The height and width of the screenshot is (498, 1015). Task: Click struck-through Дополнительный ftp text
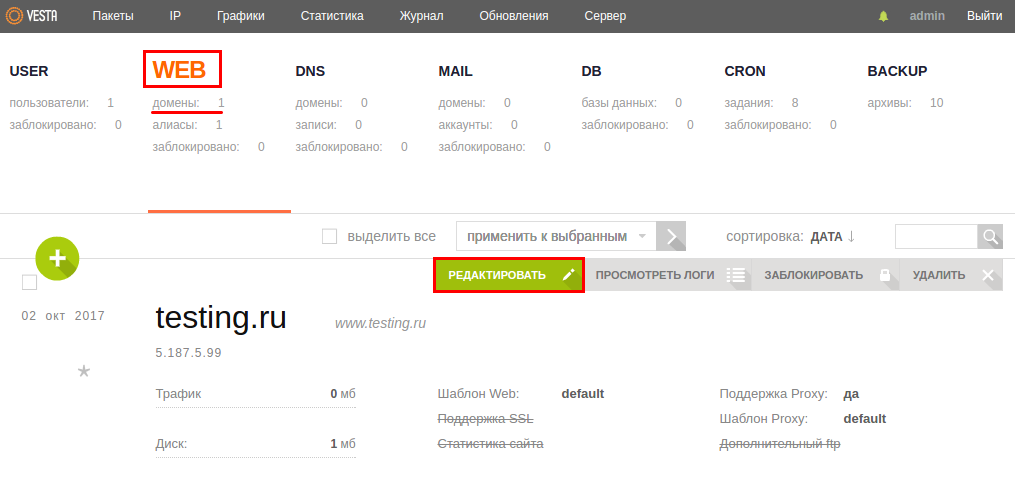780,444
